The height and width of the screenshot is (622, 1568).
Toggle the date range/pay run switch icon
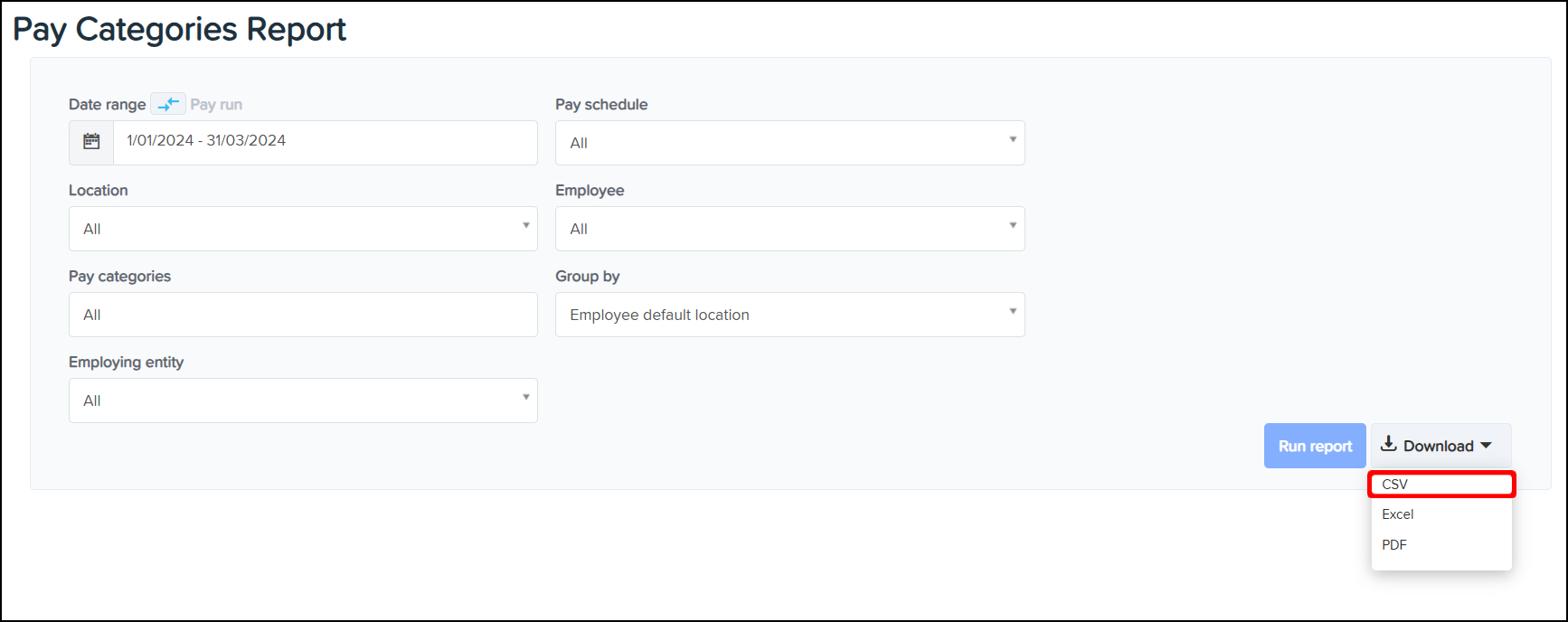168,104
